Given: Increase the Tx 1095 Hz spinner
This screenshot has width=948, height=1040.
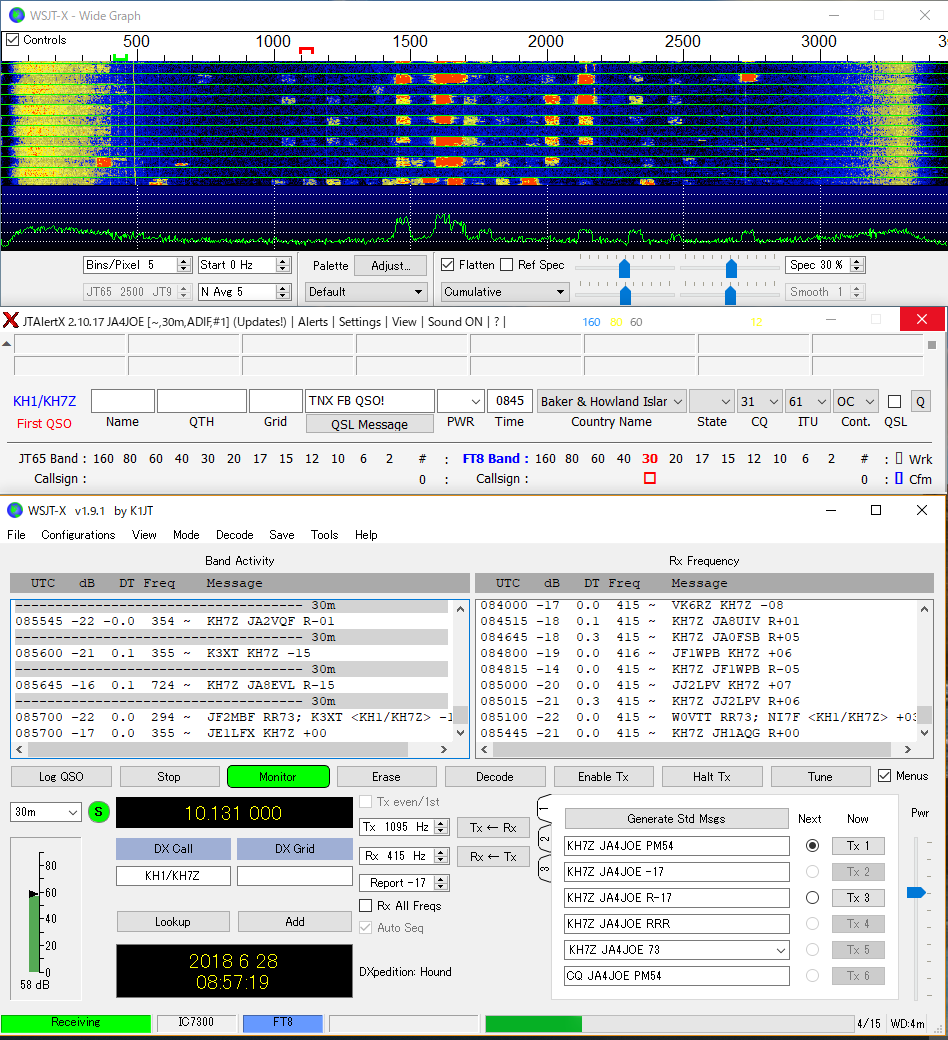Looking at the screenshot, I should coord(441,823).
